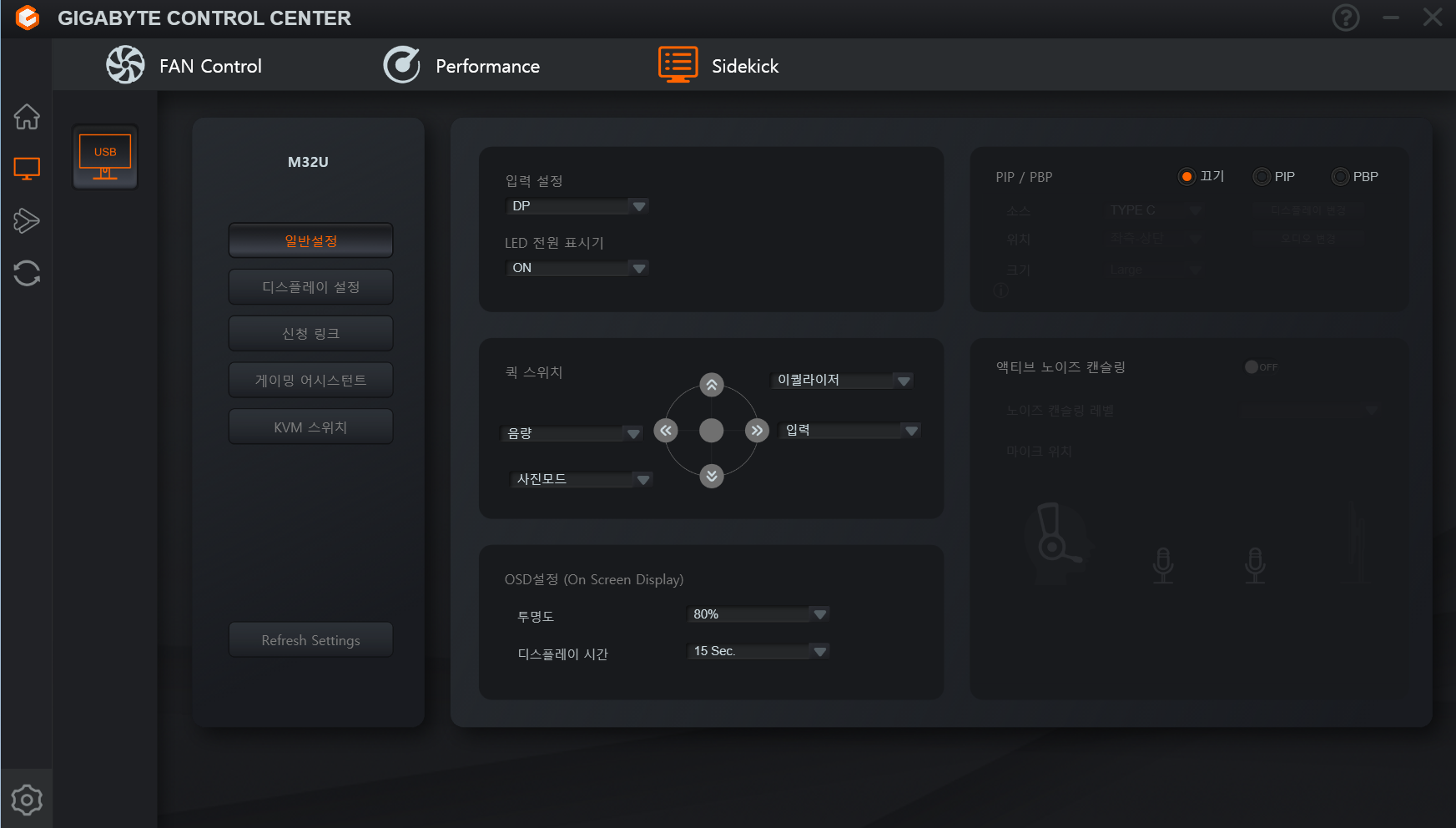Viewport: 1456px width, 828px height.
Task: Open the 게이밍 어시스턴트 section
Action: pyautogui.click(x=311, y=381)
